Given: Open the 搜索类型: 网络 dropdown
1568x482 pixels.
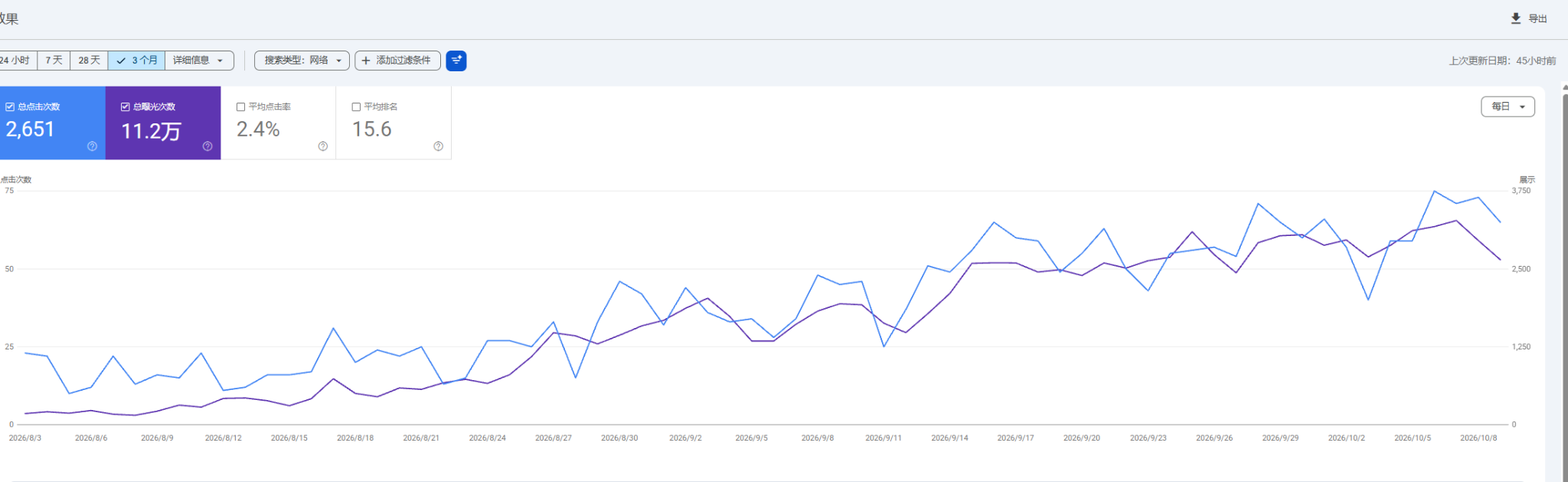Looking at the screenshot, I should (302, 61).
